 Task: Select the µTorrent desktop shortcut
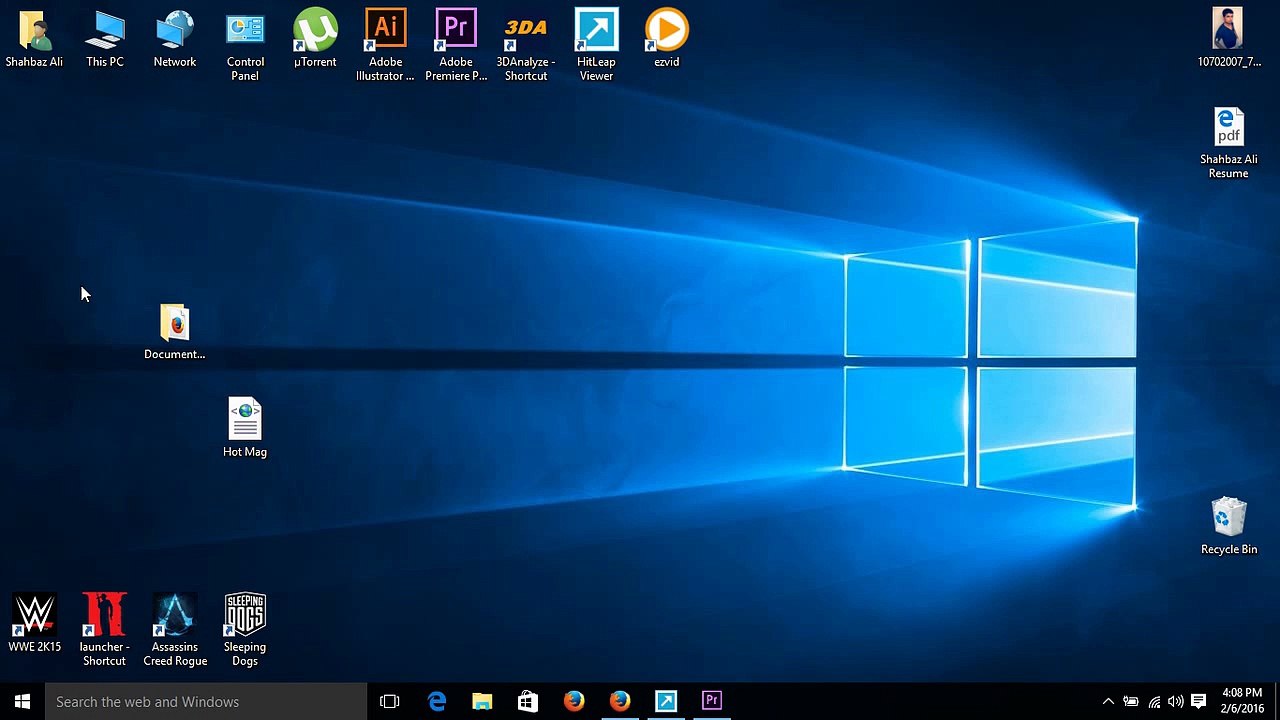pyautogui.click(x=315, y=39)
